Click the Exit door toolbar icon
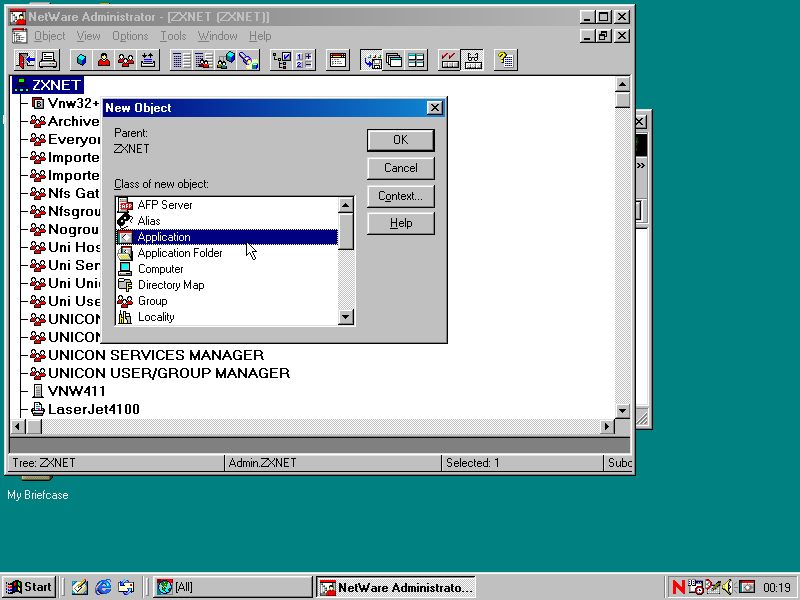 tap(25, 60)
